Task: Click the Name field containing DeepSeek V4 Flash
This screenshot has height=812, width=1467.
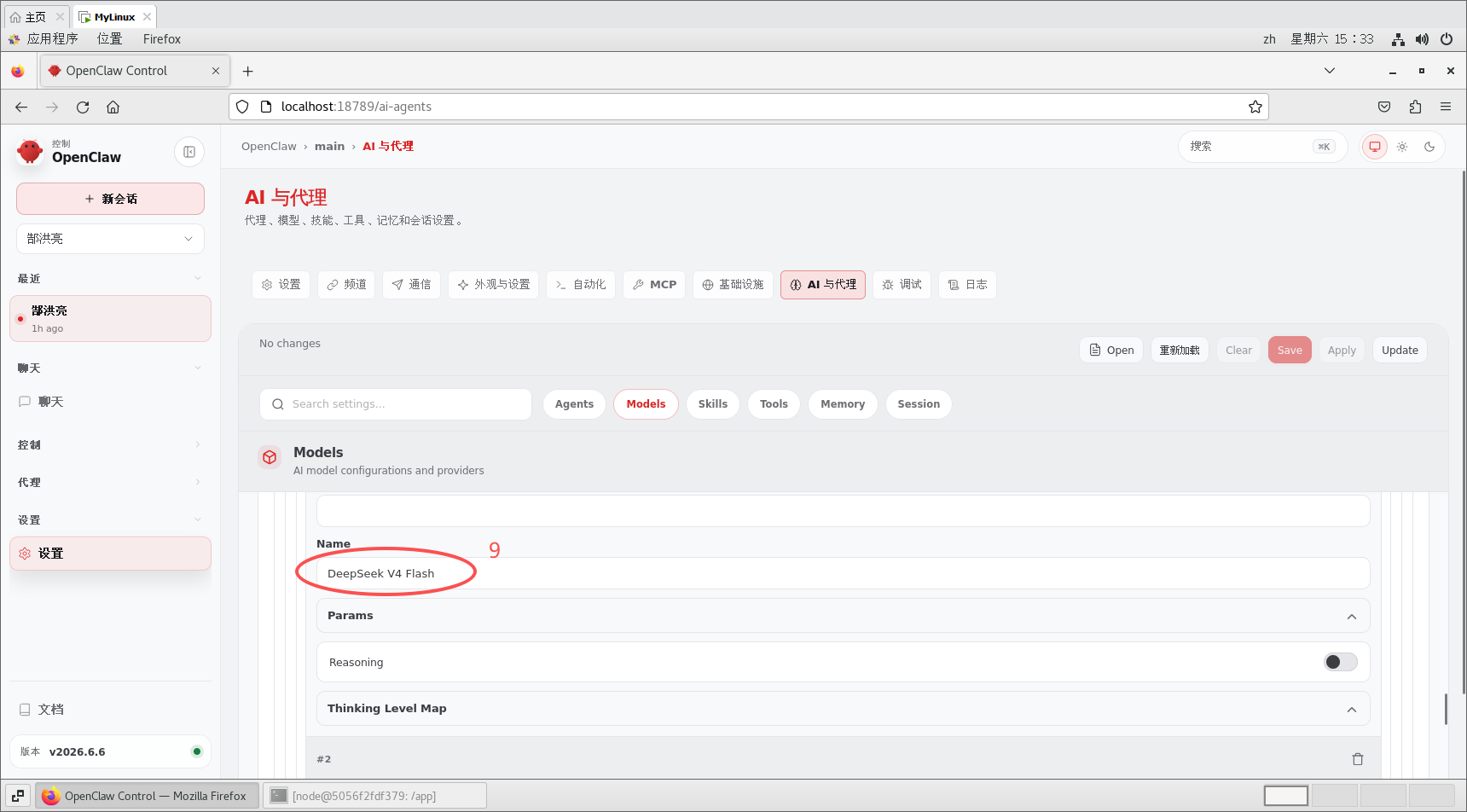Action: (843, 573)
